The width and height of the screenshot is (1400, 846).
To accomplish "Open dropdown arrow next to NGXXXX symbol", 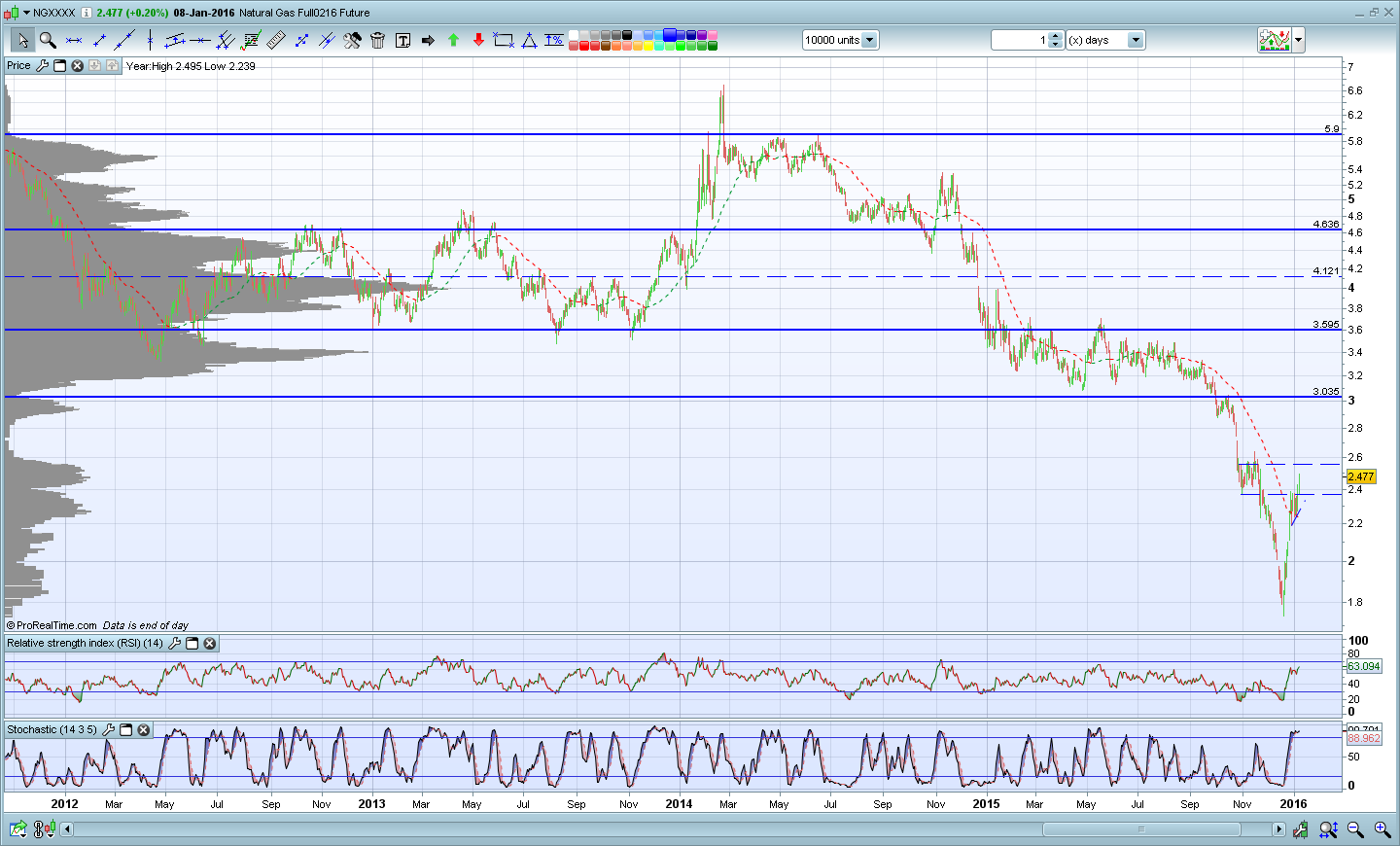I will pyautogui.click(x=25, y=13).
